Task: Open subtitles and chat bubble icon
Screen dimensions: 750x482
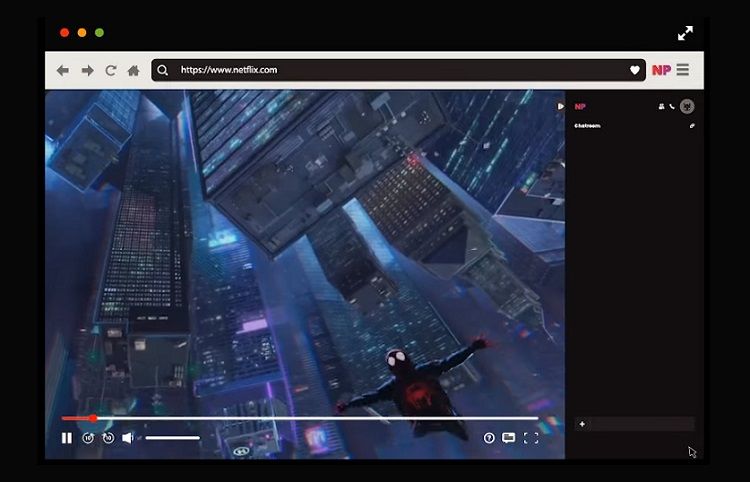Action: point(508,438)
